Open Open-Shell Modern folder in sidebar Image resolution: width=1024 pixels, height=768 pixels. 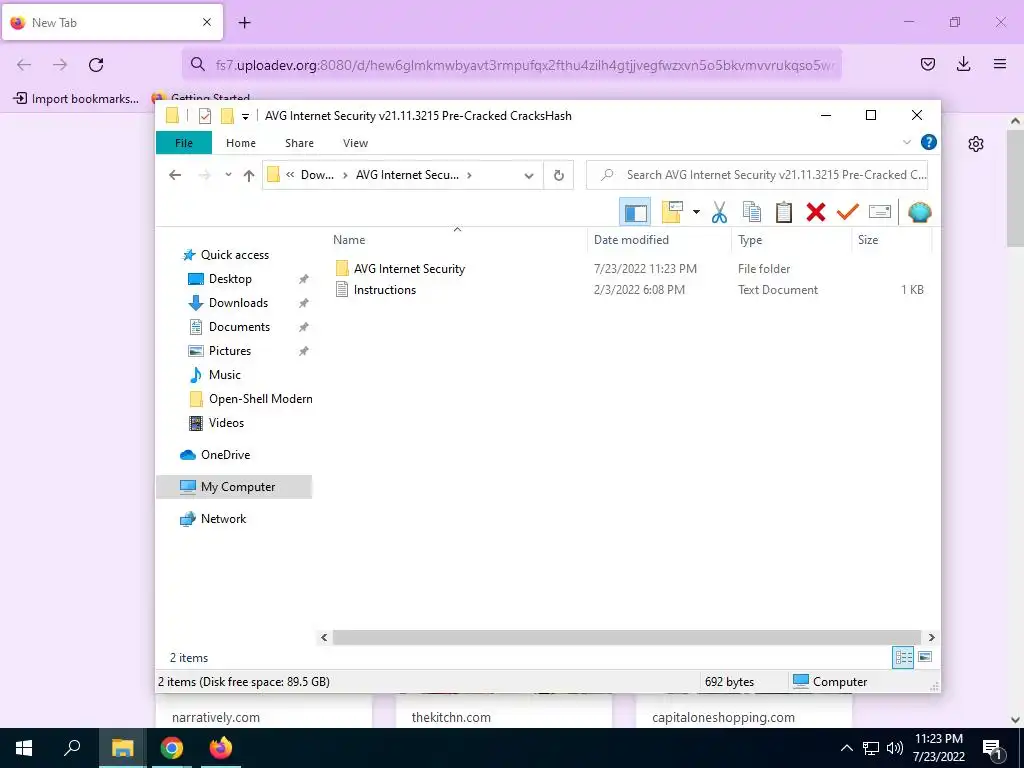point(261,399)
